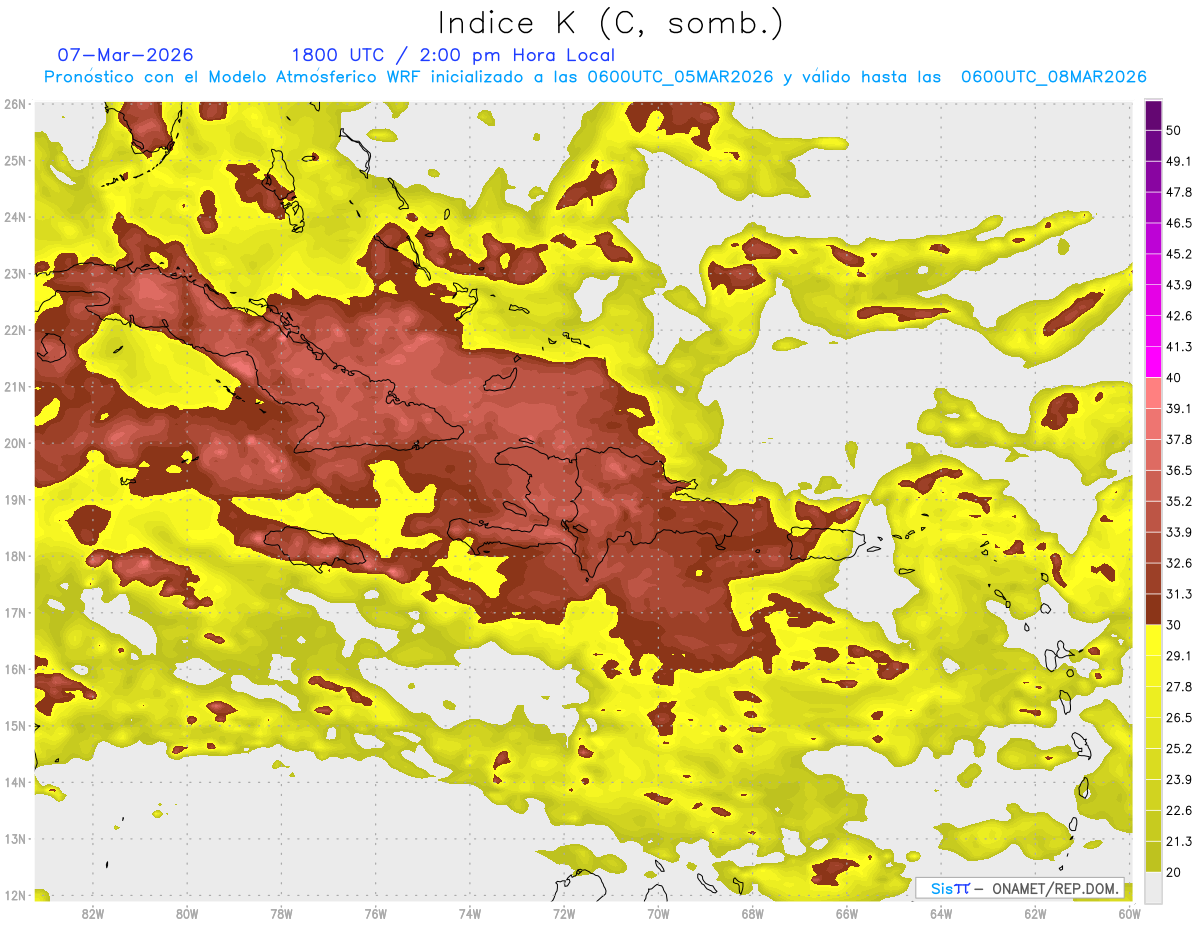This screenshot has width=1200, height=927.
Task: Click the '68W' longitude label
Action: (752, 914)
